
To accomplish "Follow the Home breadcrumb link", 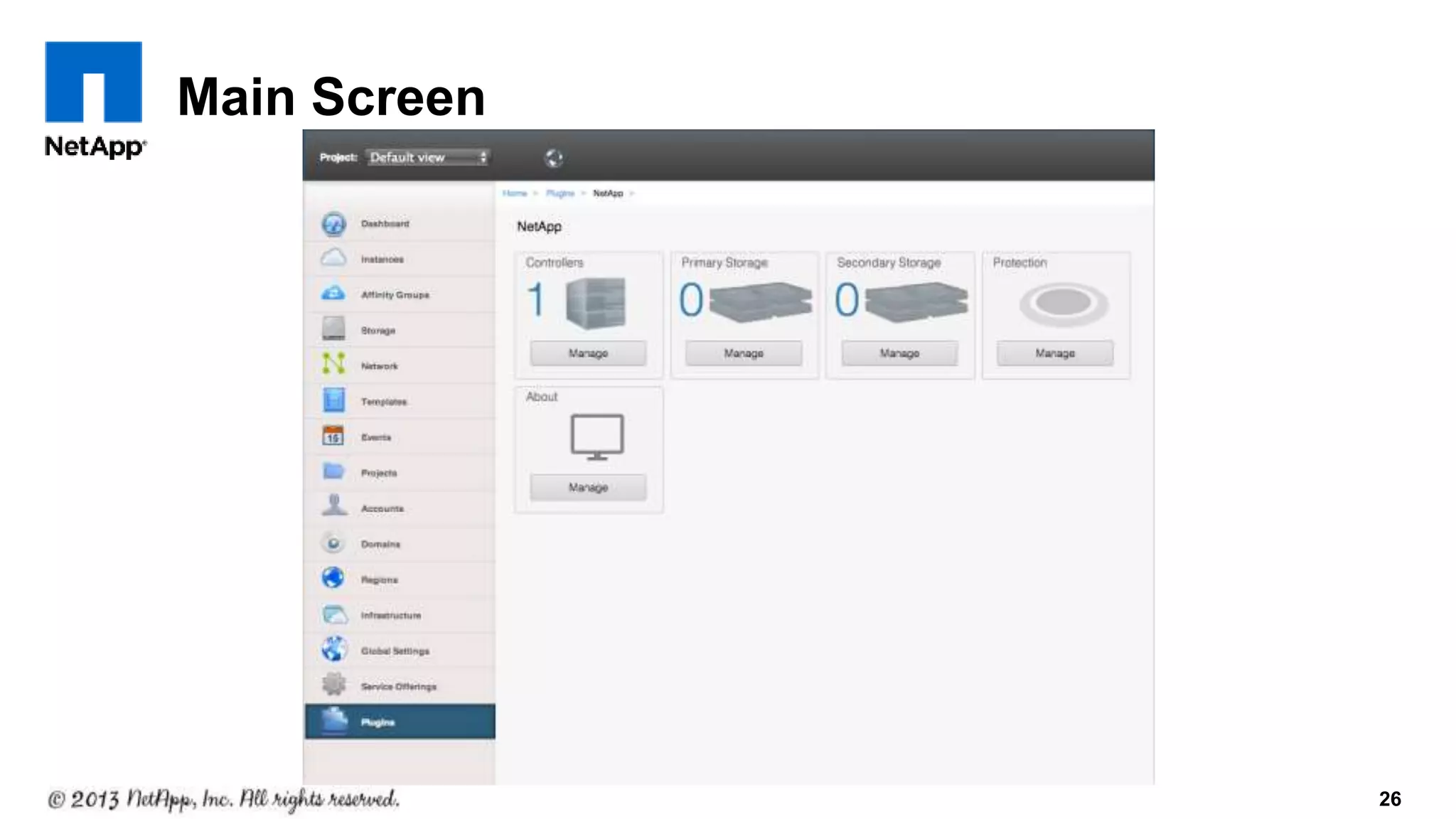I will pos(515,193).
